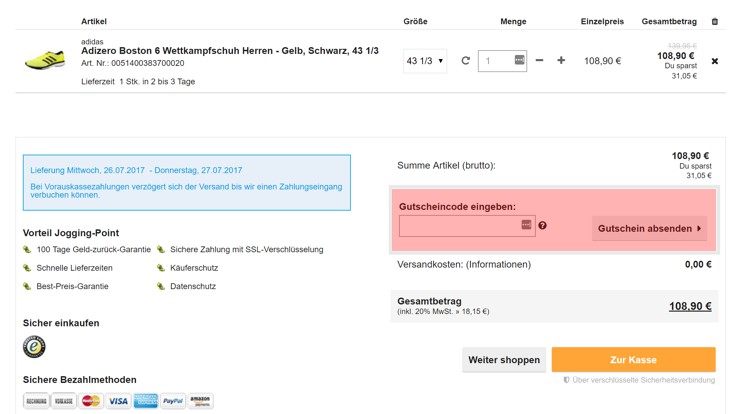The height and width of the screenshot is (414, 740).
Task: Select the Vorkasse payment icon
Action: [63, 401]
